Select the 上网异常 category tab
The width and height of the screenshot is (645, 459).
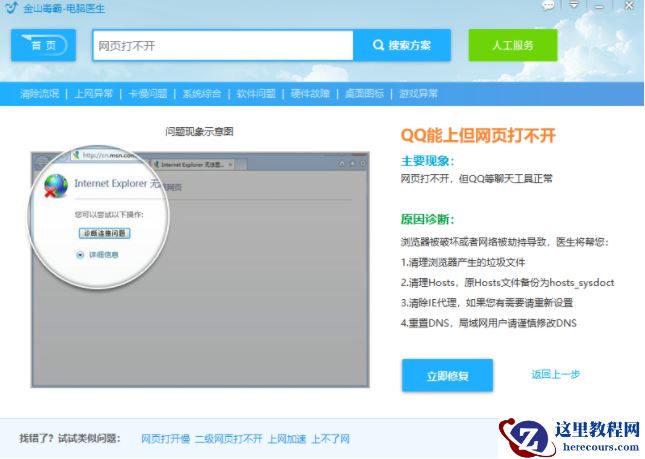coord(94,94)
